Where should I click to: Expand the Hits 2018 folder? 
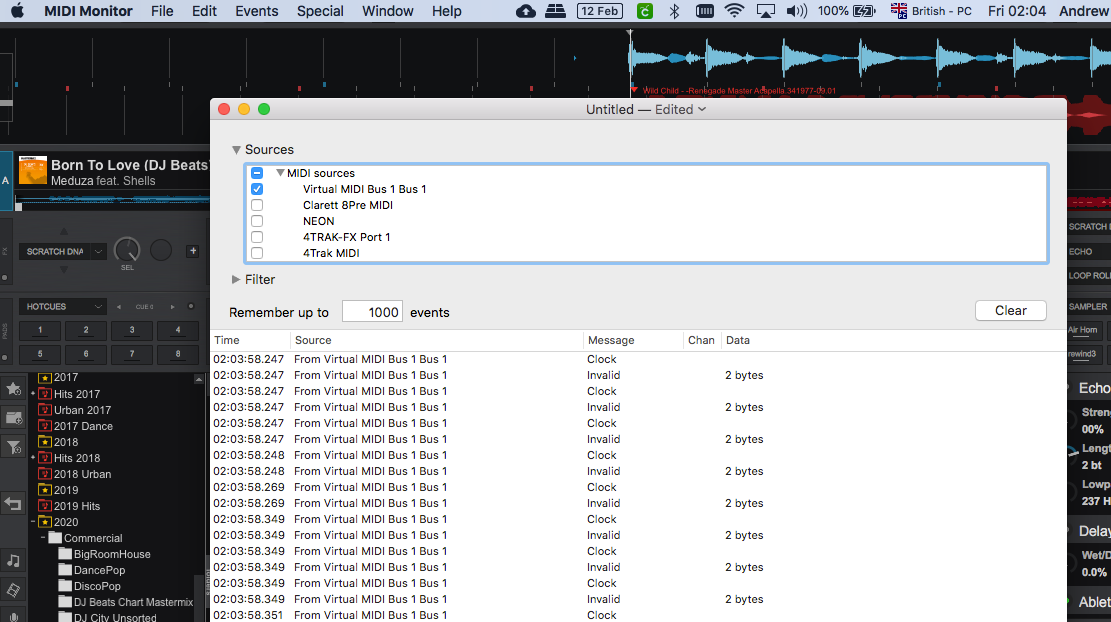[33, 458]
